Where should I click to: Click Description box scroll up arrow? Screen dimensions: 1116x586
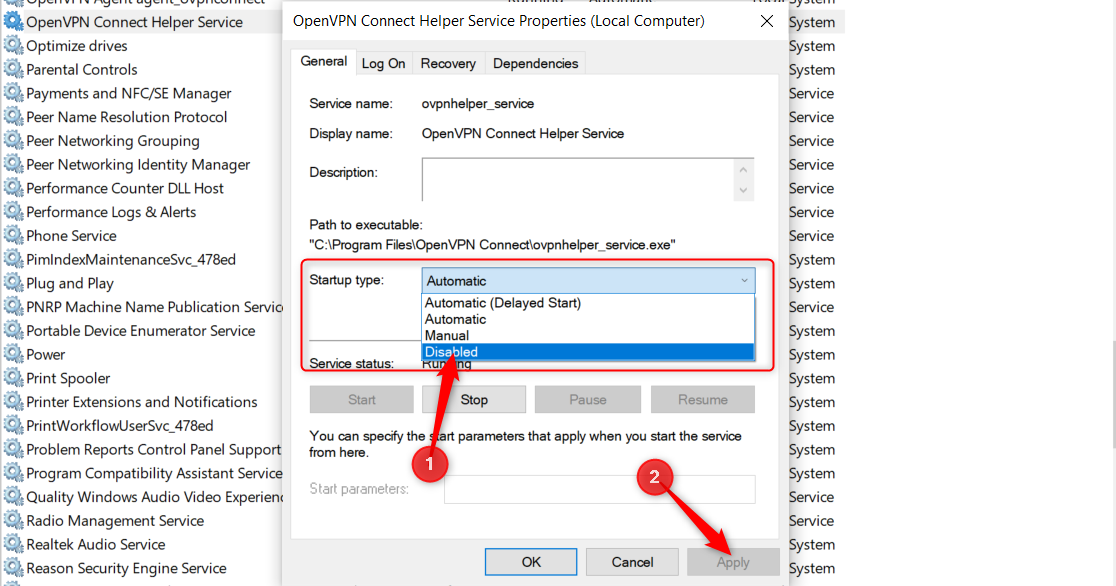[x=743, y=169]
